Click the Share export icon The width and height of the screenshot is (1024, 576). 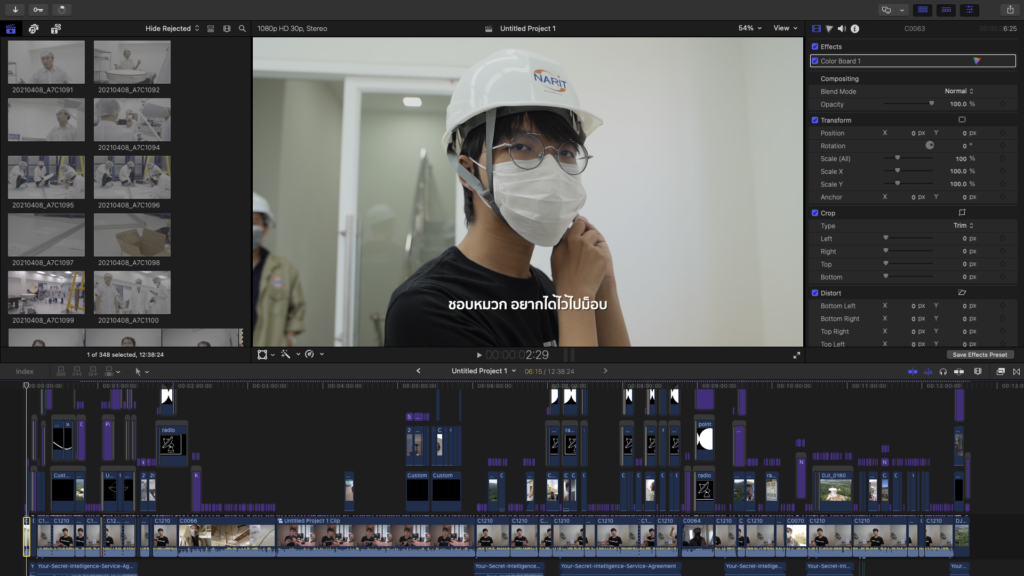coord(1010,10)
